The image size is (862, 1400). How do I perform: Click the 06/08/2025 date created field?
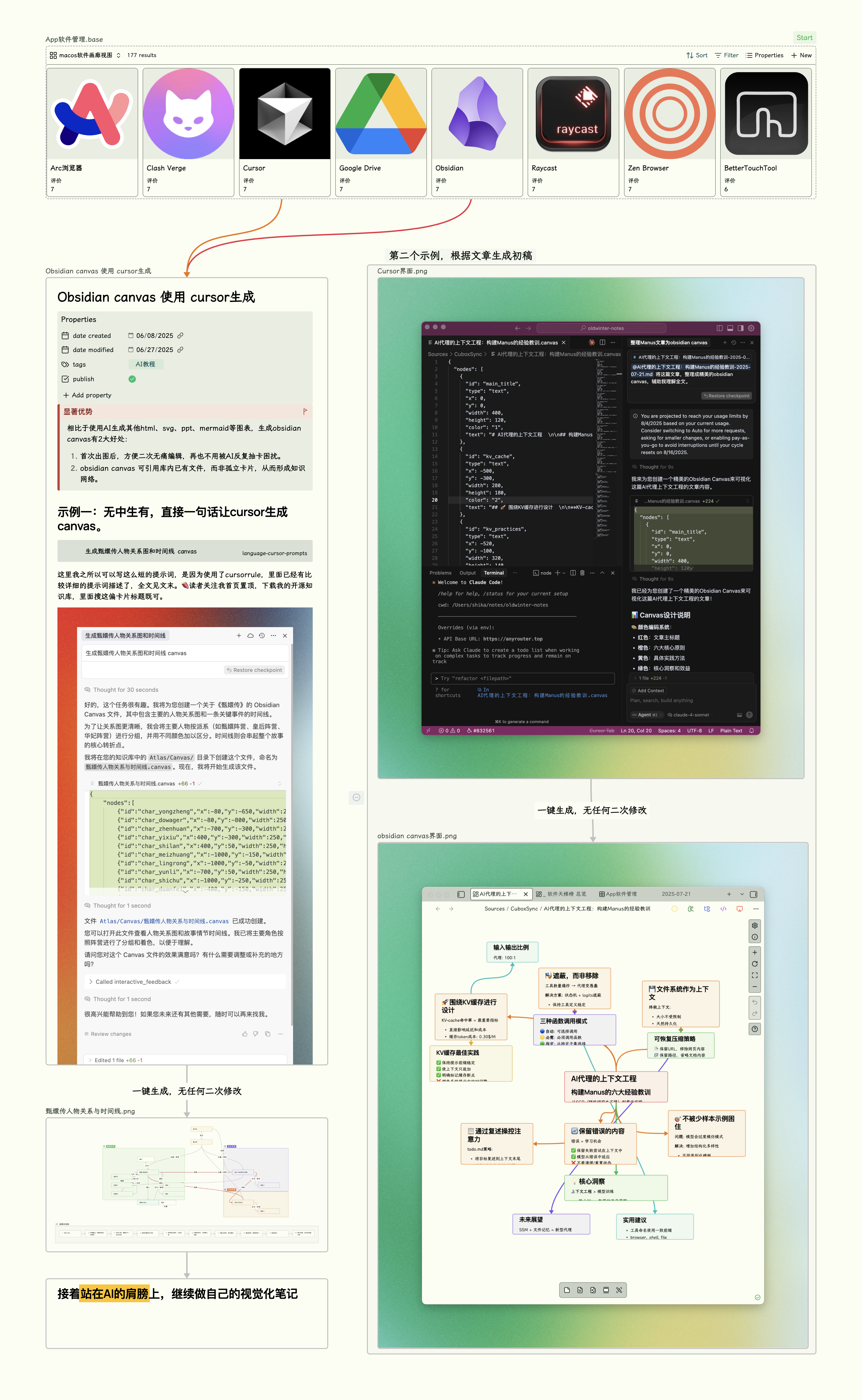tap(155, 336)
